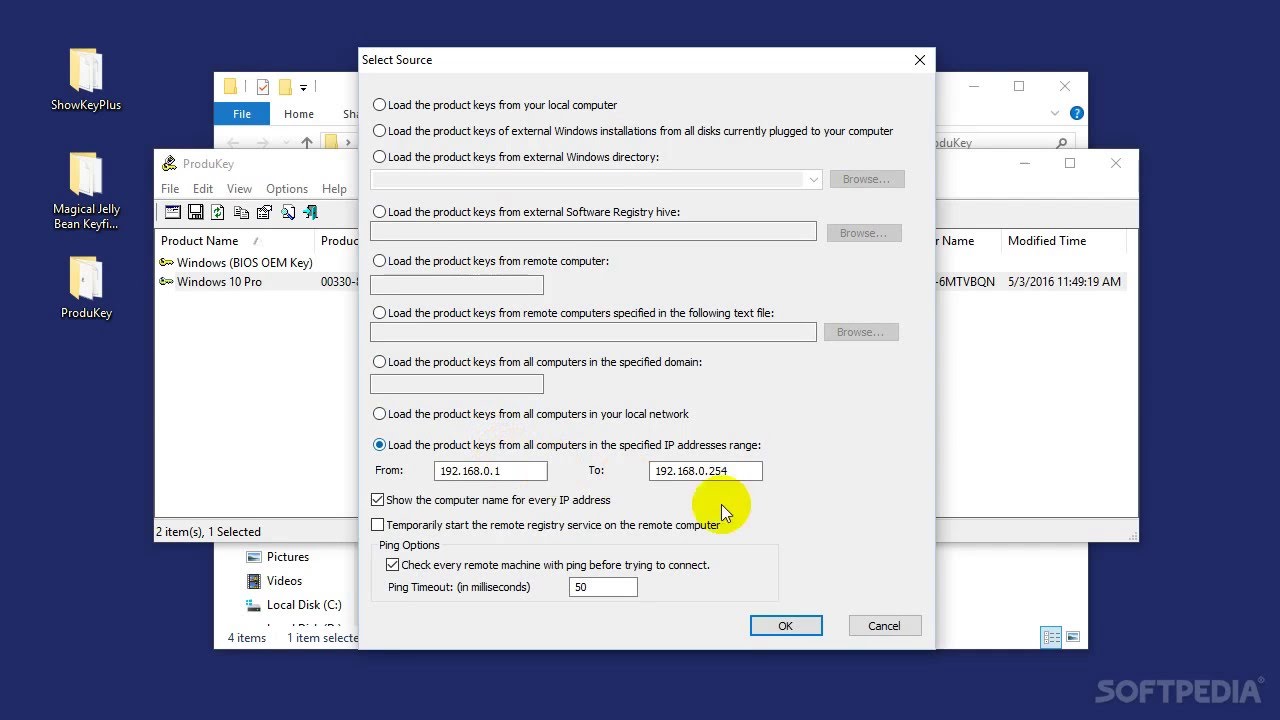Click Save floppy disk icon in ProduKey toolbar
The image size is (1280, 720).
click(x=195, y=212)
